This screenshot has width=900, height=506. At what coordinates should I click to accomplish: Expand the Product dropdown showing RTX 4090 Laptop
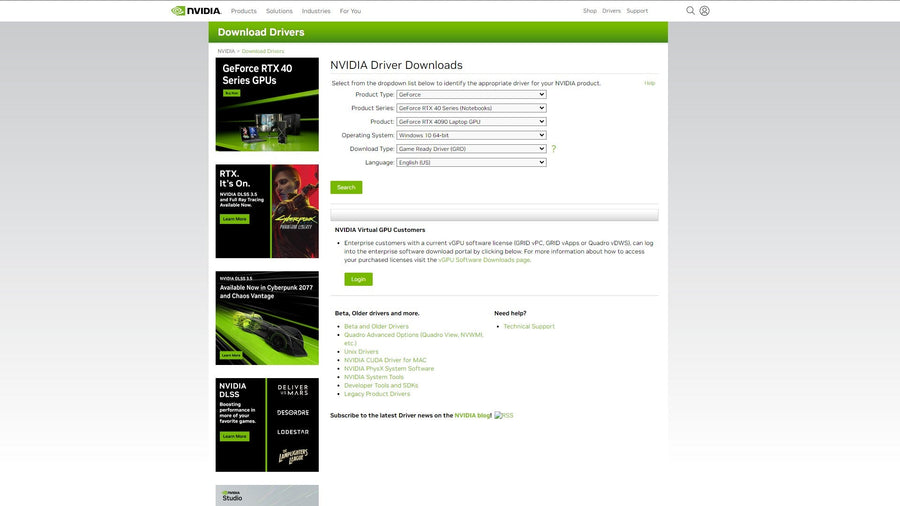point(471,122)
